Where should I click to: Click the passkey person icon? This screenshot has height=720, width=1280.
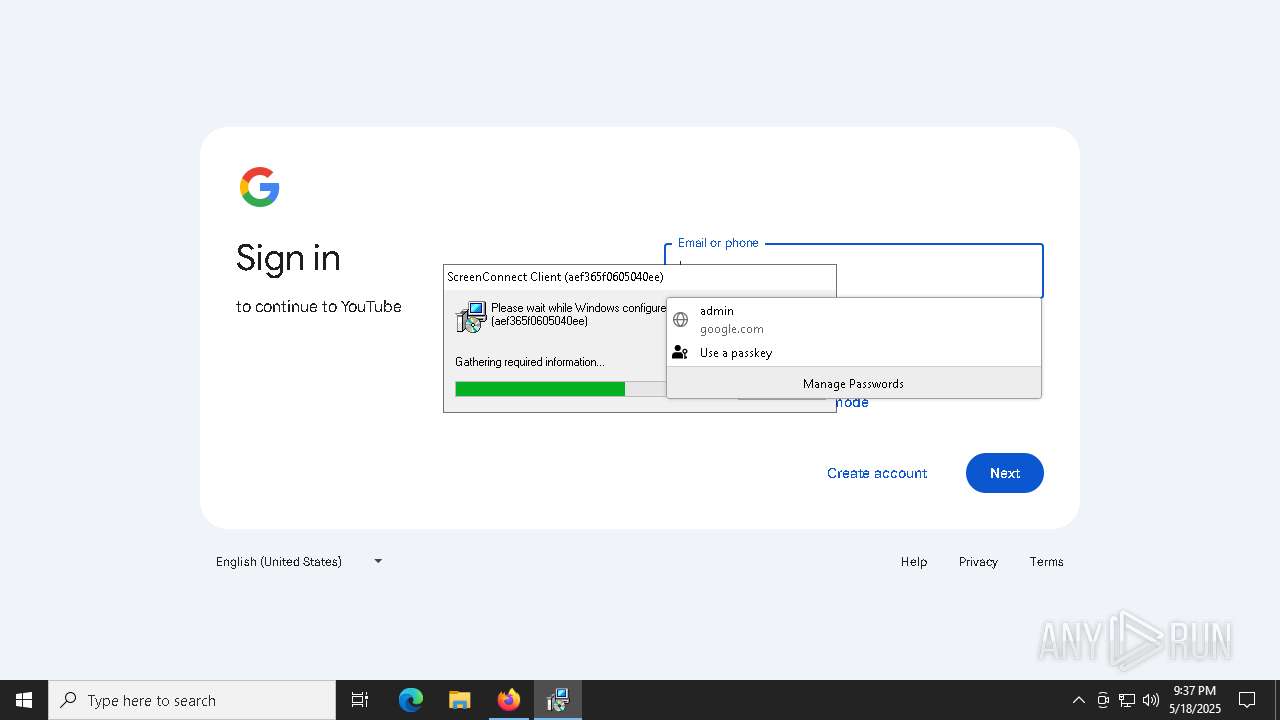pos(680,353)
